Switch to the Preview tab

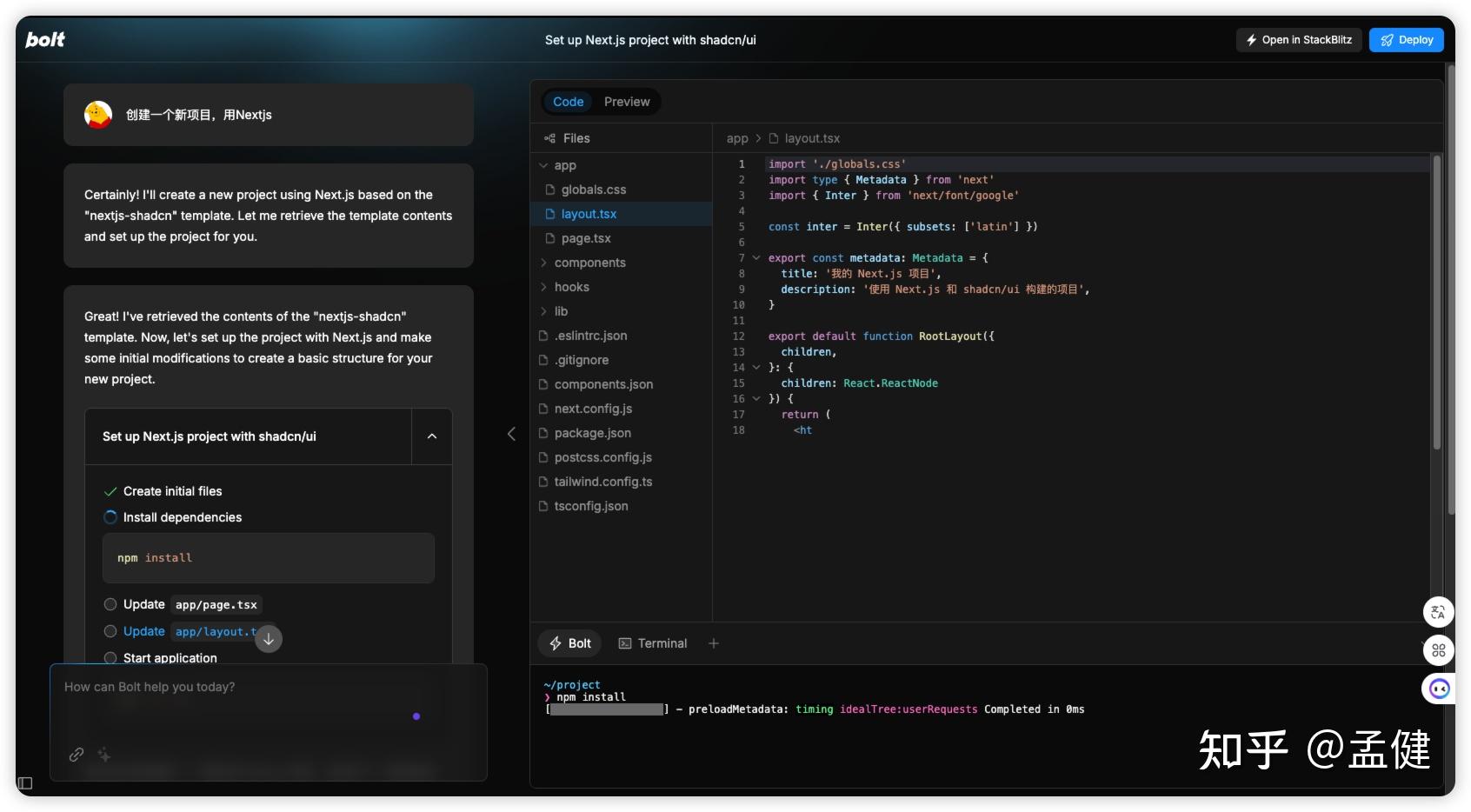(627, 102)
